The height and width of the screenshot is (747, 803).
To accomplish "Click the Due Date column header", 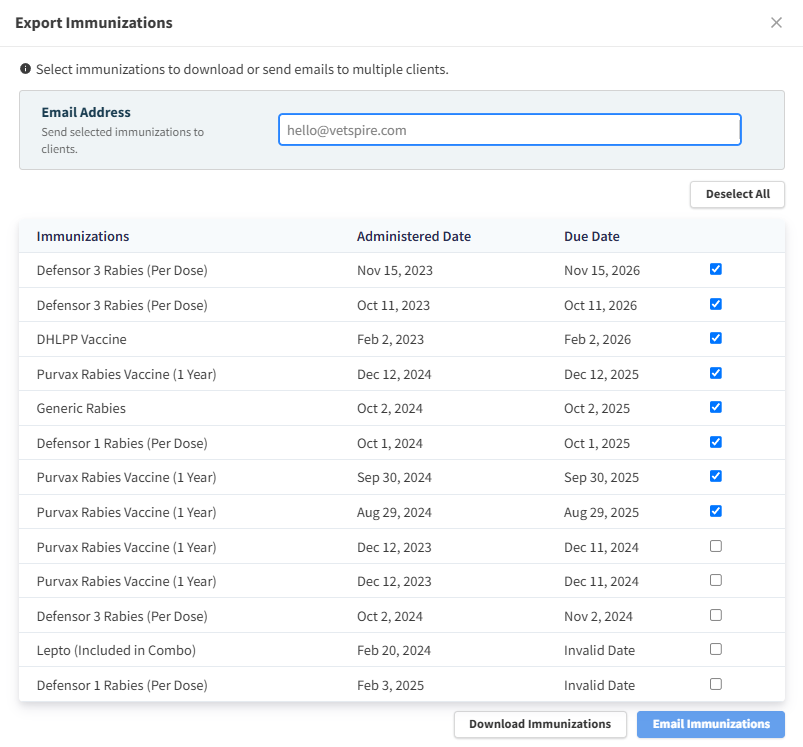I will 591,236.
